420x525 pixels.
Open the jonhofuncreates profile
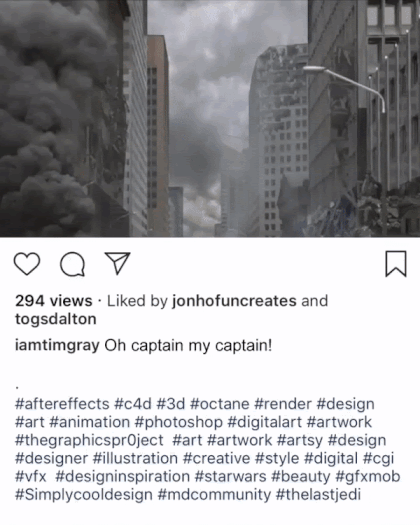click(x=234, y=301)
